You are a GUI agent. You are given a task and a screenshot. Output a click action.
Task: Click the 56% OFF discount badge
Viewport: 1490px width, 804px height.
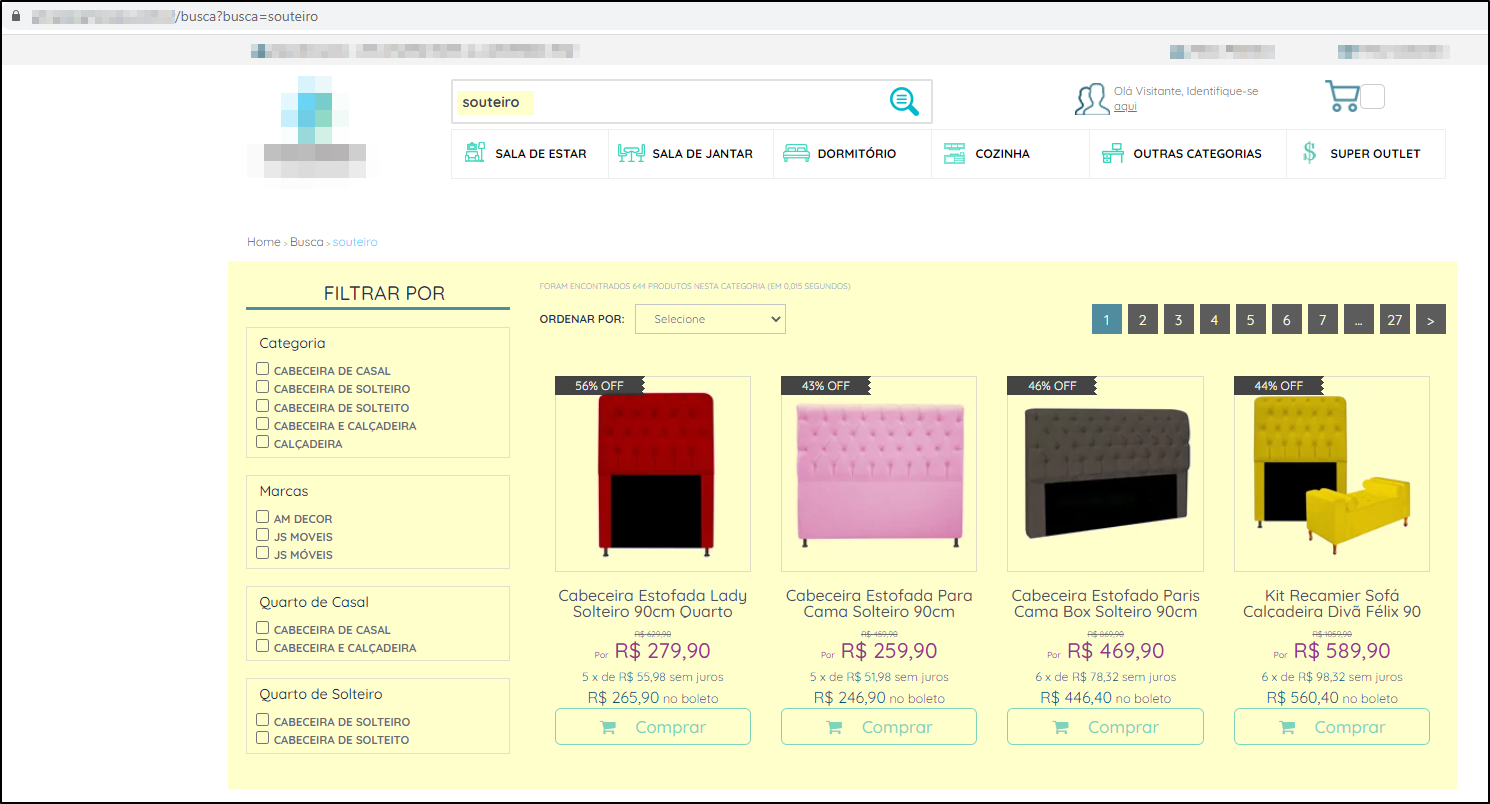[600, 385]
